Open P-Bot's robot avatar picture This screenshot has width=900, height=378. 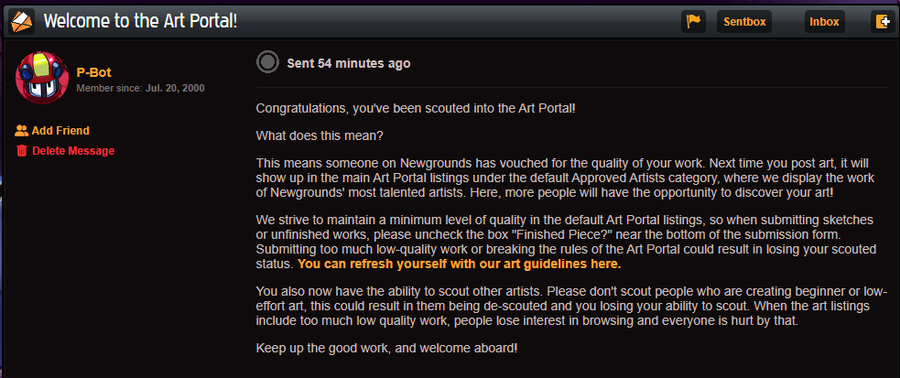42,77
